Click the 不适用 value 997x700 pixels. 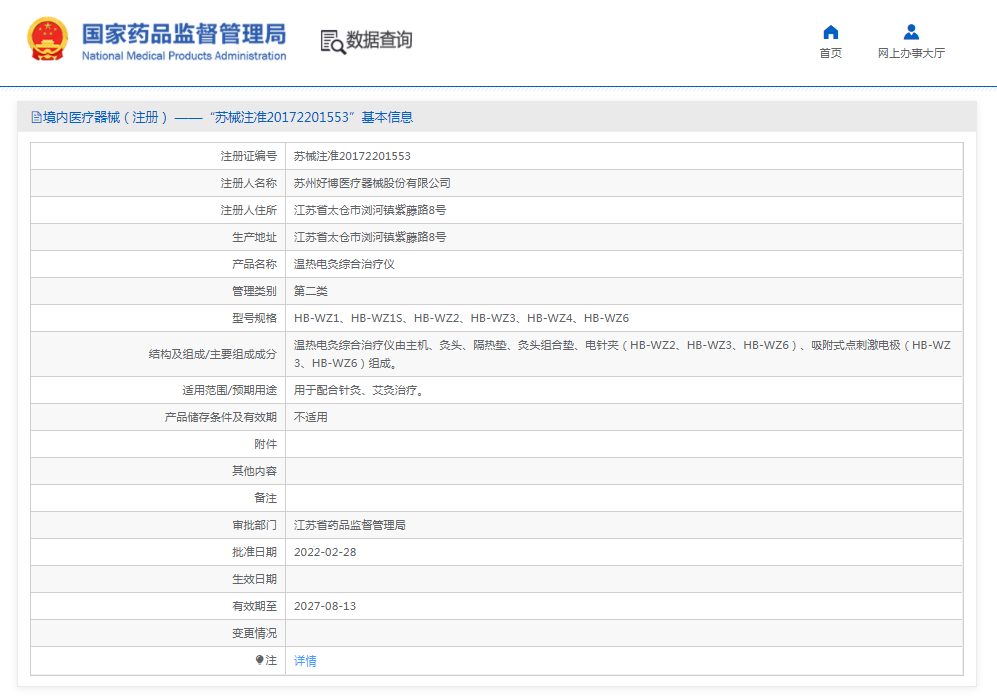(311, 417)
